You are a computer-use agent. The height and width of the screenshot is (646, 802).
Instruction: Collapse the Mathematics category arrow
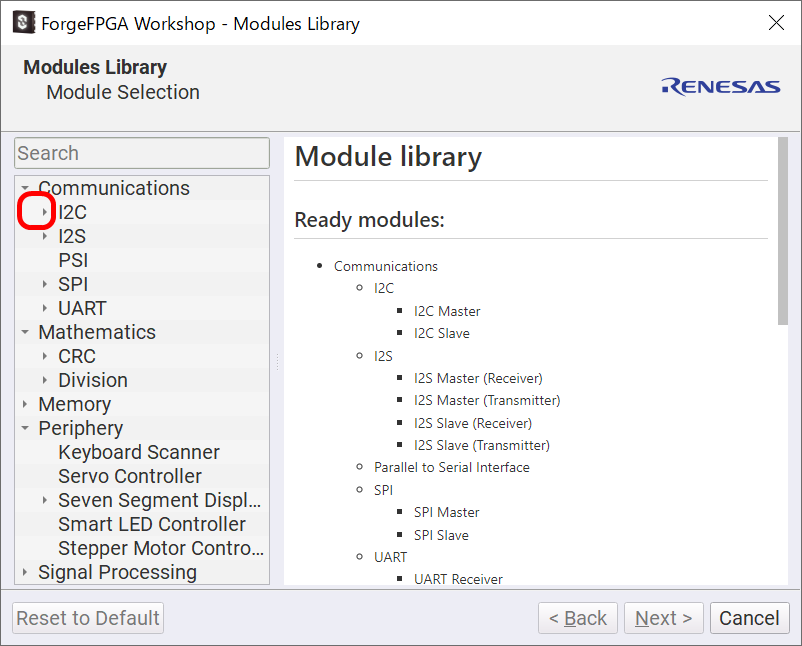(25, 332)
